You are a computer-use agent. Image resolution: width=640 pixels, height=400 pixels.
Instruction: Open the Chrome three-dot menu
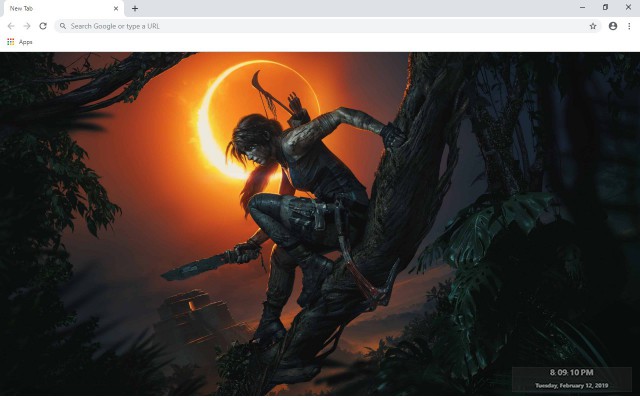click(629, 26)
